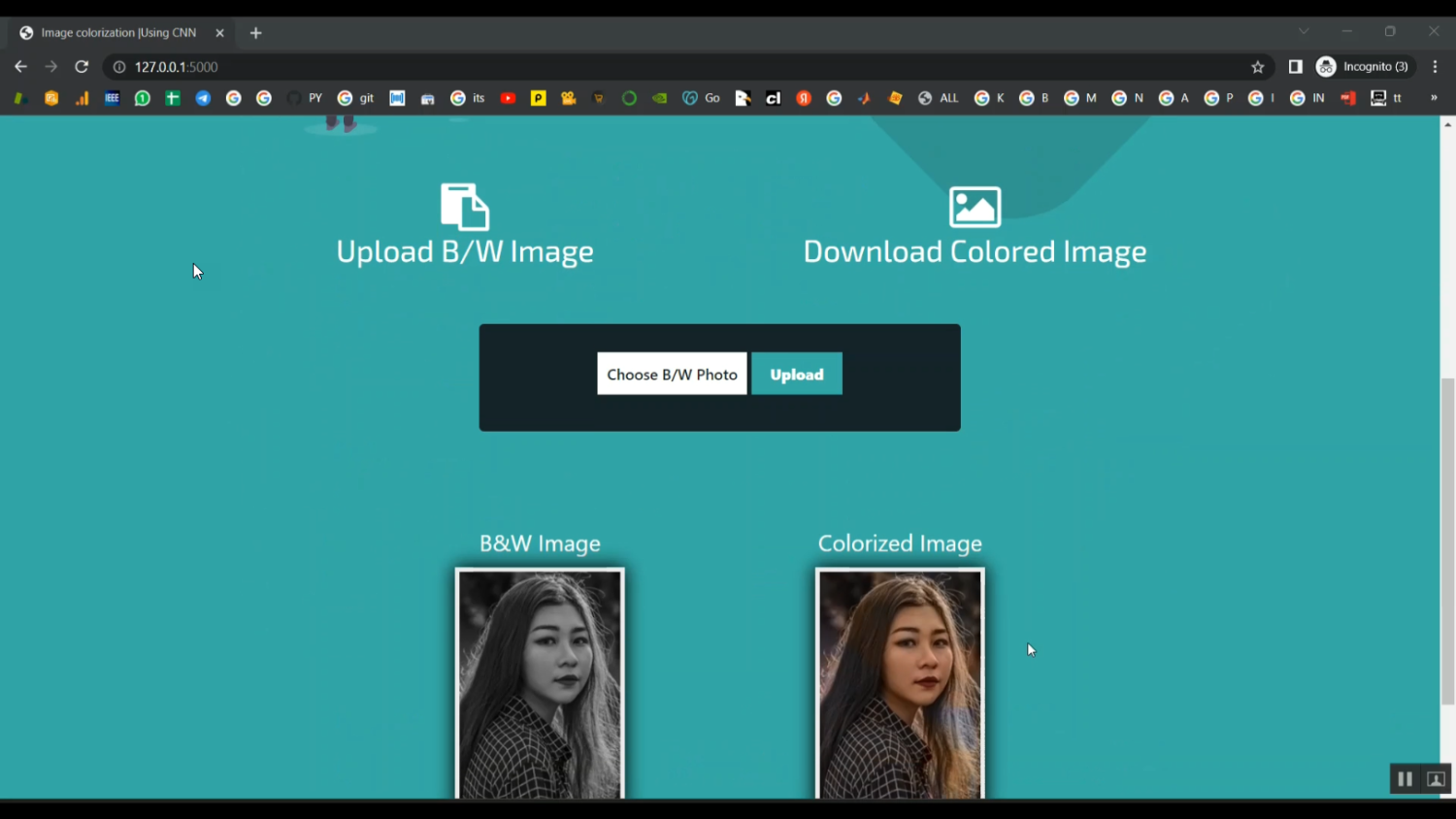Click the Download Colored Image picture icon
The image size is (1456, 819).
[975, 207]
